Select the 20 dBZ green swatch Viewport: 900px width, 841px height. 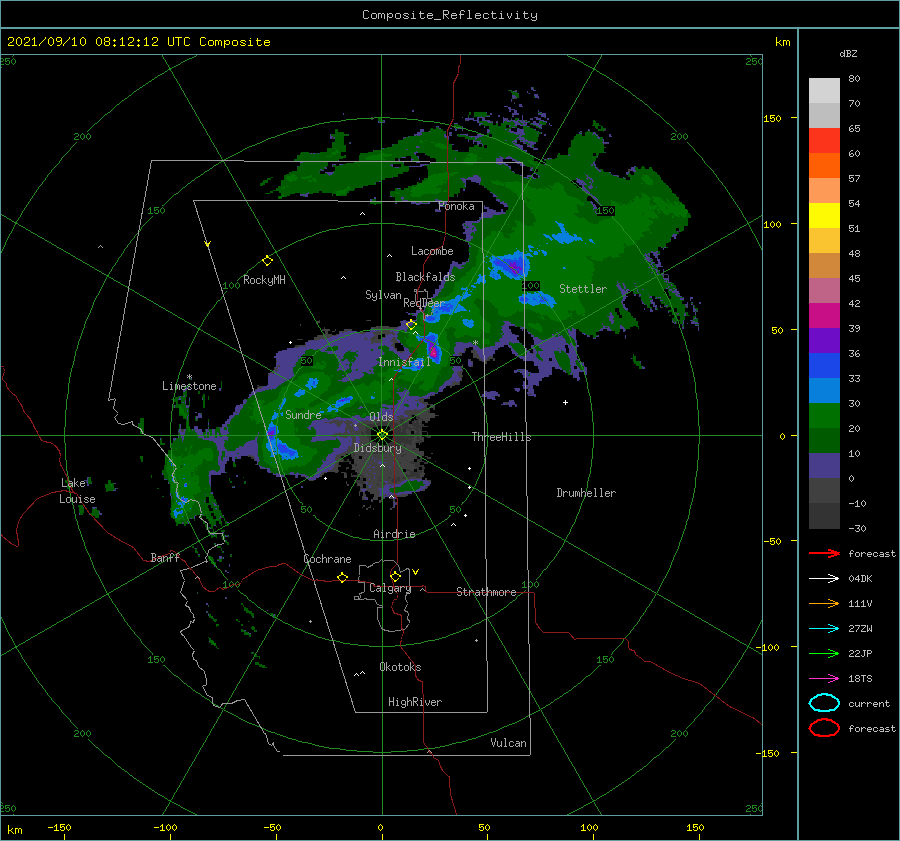[824, 440]
